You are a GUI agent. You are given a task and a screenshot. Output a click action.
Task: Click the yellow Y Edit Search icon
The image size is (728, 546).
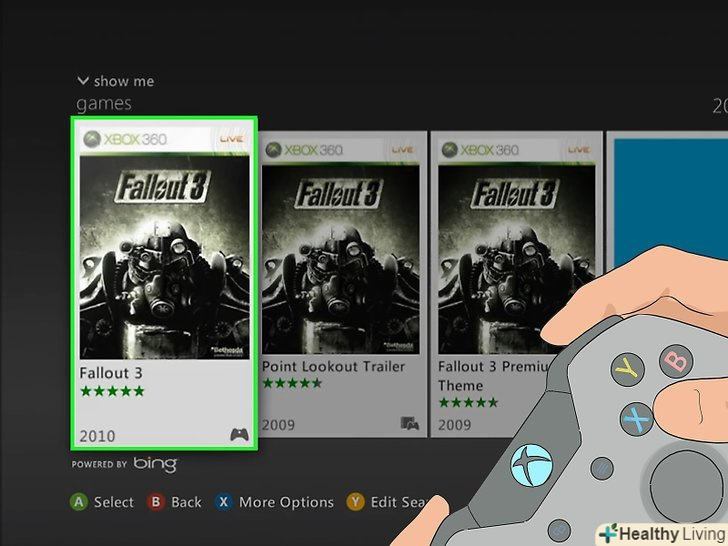click(x=355, y=502)
